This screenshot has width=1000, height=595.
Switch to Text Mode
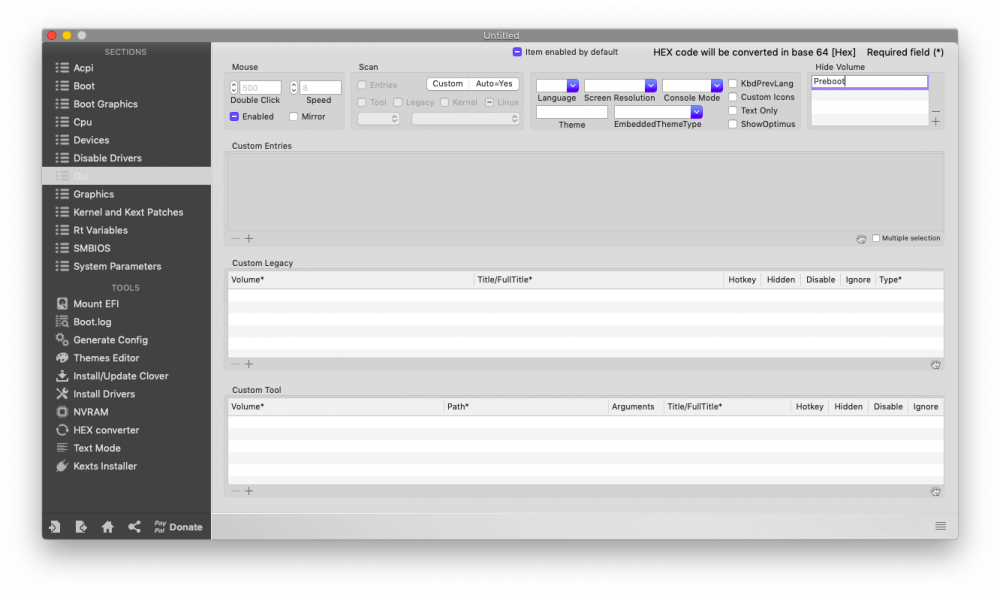pyautogui.click(x=88, y=448)
